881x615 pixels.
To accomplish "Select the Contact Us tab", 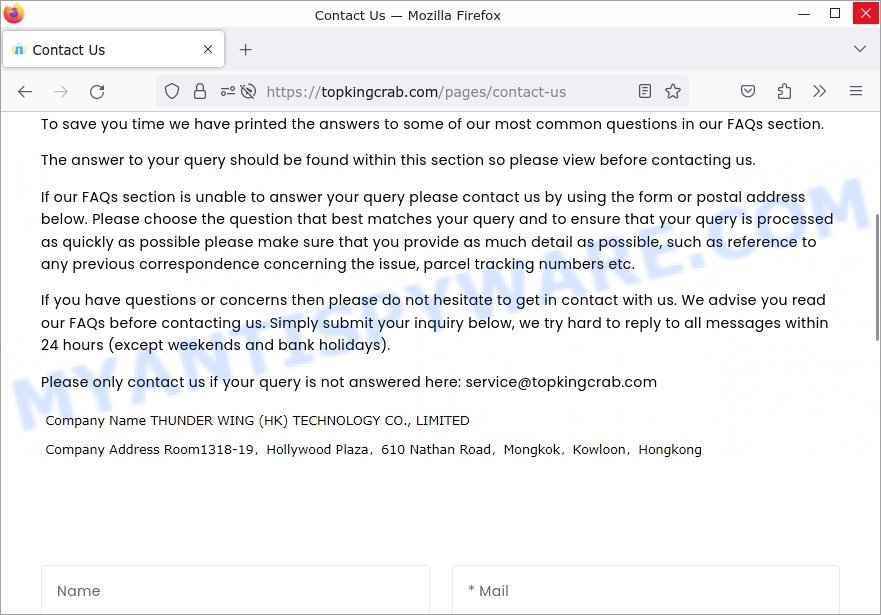I will pyautogui.click(x=113, y=49).
